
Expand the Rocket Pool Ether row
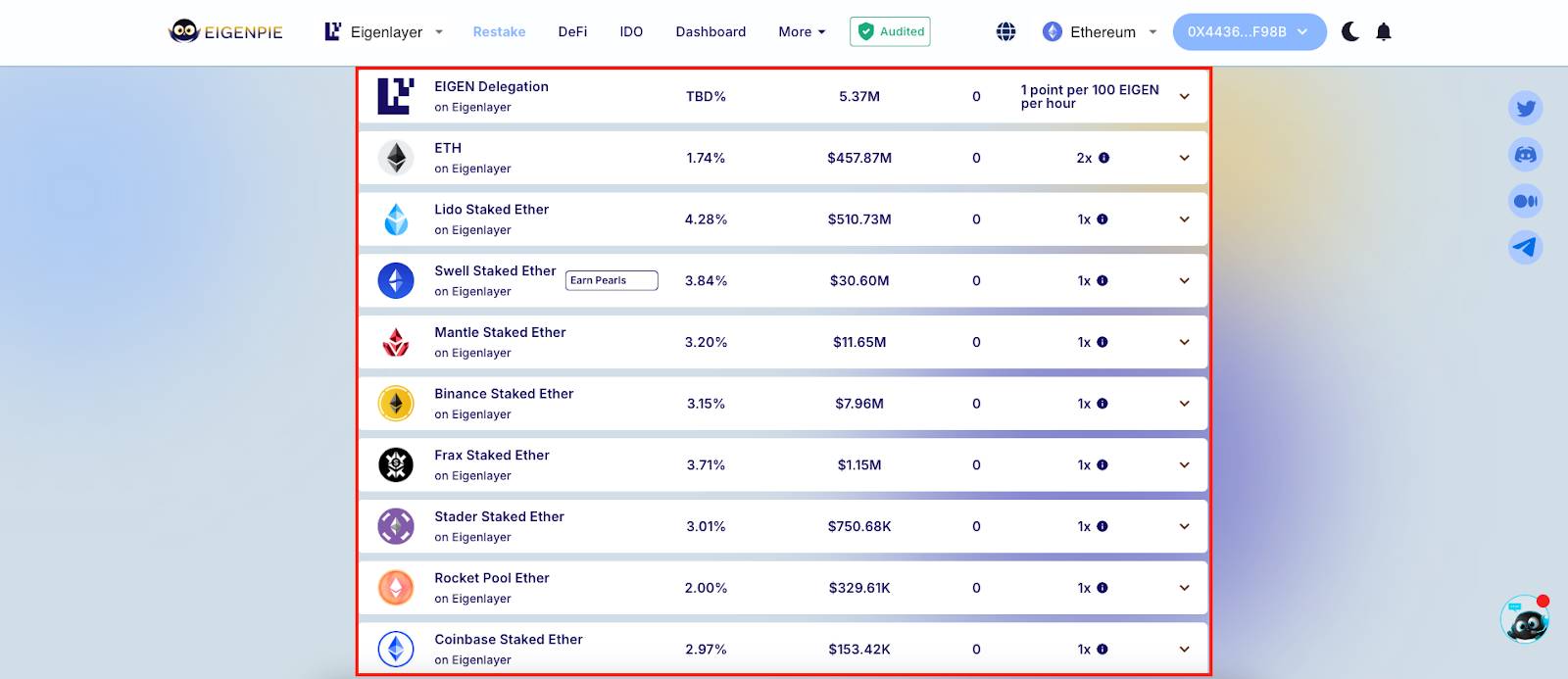click(1184, 588)
